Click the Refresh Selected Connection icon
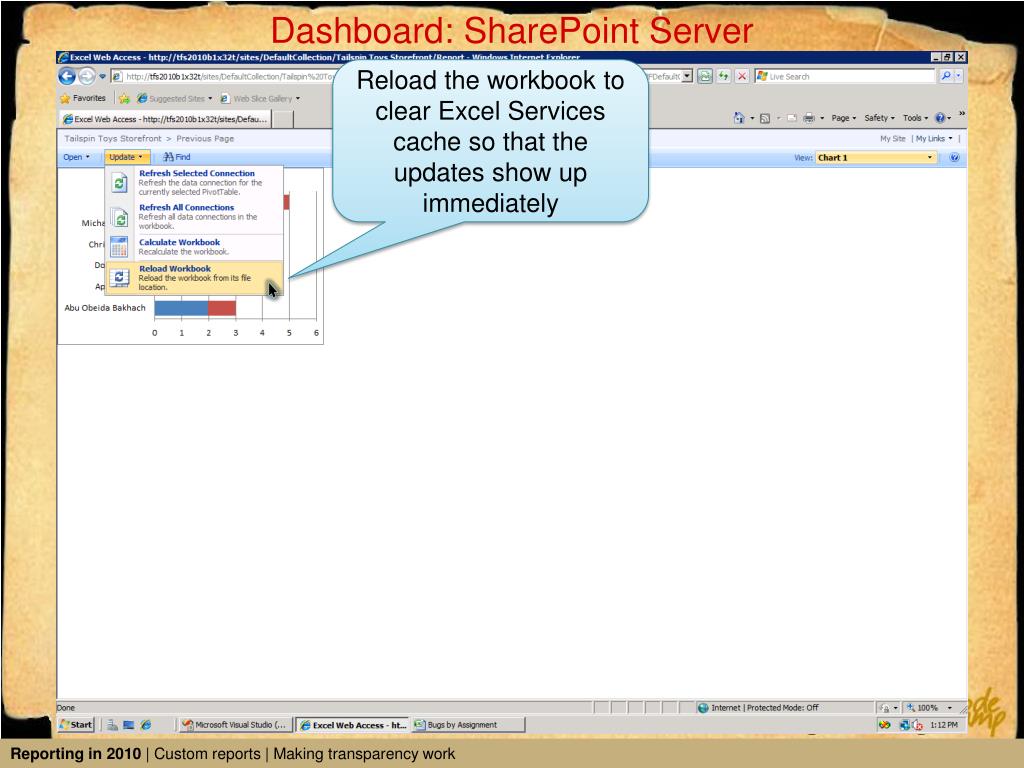 120,184
